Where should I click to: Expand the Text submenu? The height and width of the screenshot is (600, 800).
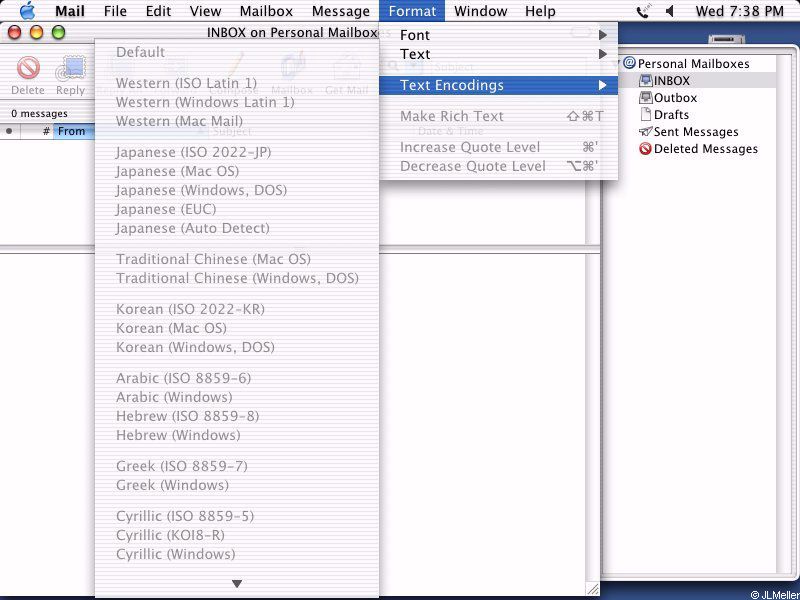pos(498,54)
